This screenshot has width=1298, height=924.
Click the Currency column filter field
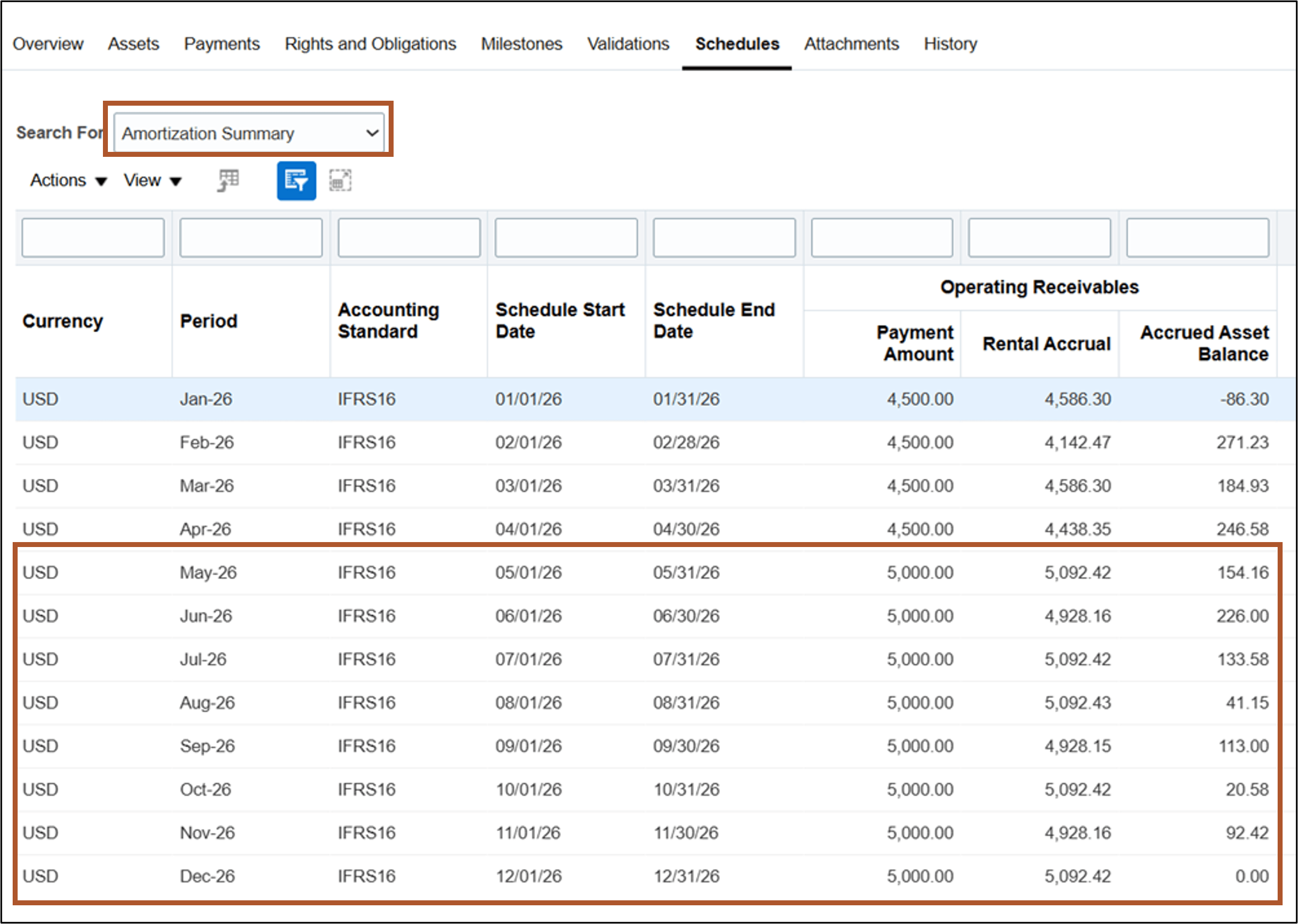pyautogui.click(x=94, y=238)
